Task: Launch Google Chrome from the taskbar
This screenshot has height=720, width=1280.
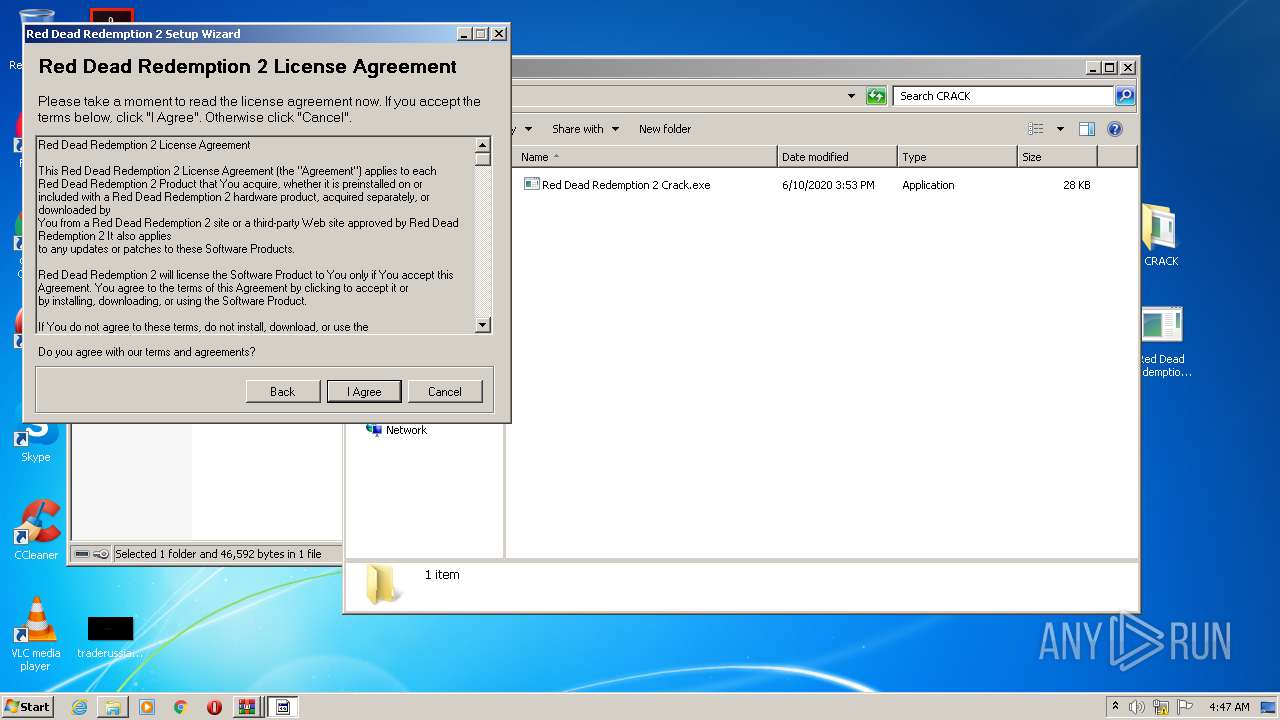Action: click(x=180, y=707)
